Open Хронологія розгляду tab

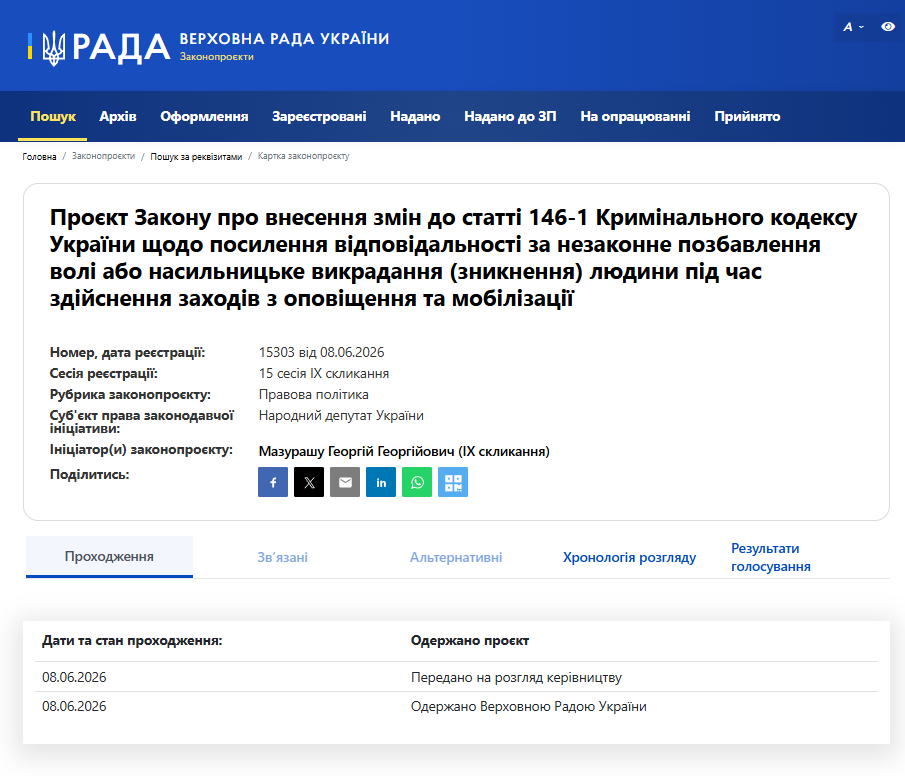coord(630,557)
